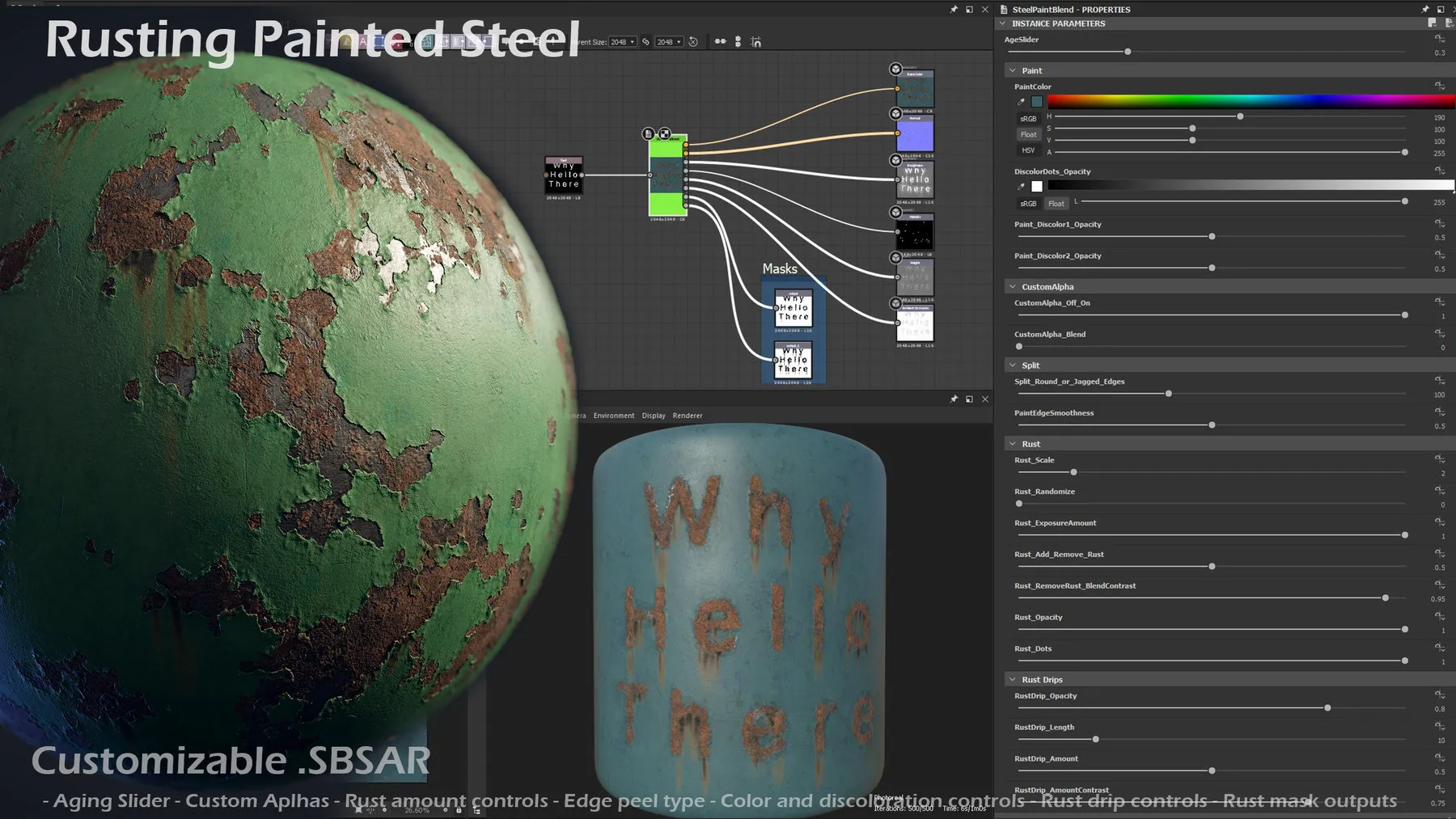Click the output size link chain icon

[x=645, y=42]
